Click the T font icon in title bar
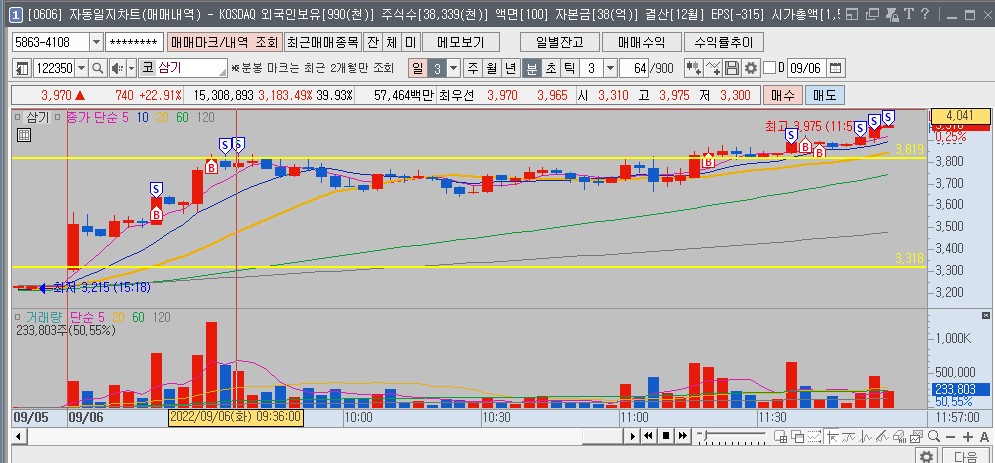This screenshot has height=463, width=995. 909,14
